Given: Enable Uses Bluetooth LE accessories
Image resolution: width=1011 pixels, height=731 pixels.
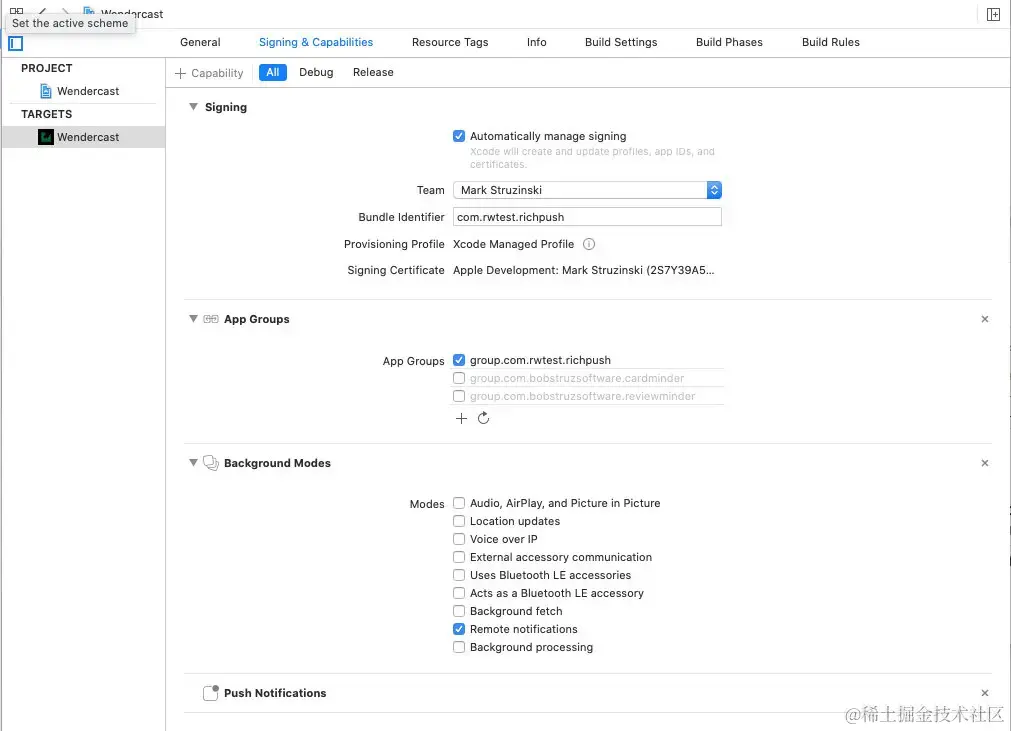Looking at the screenshot, I should point(459,575).
